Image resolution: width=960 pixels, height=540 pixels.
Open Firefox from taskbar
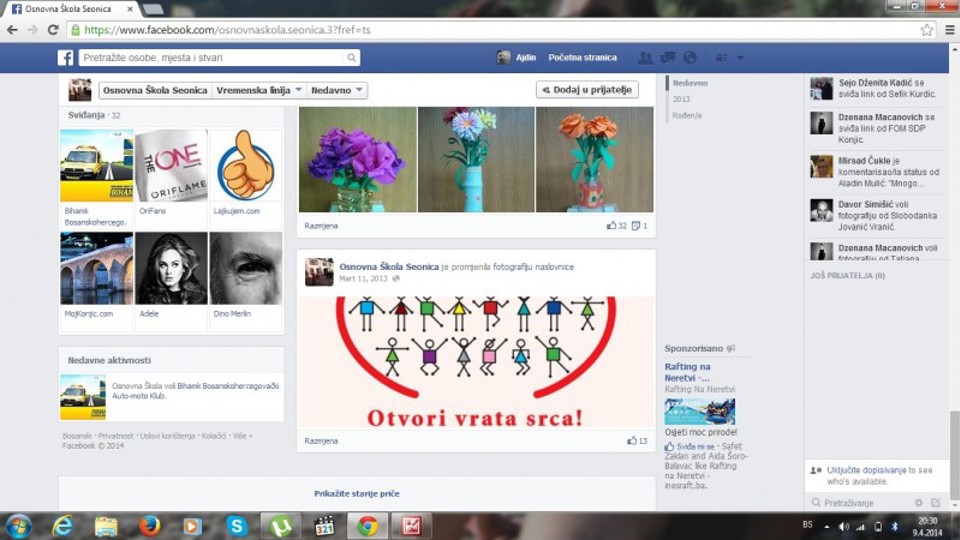point(149,526)
